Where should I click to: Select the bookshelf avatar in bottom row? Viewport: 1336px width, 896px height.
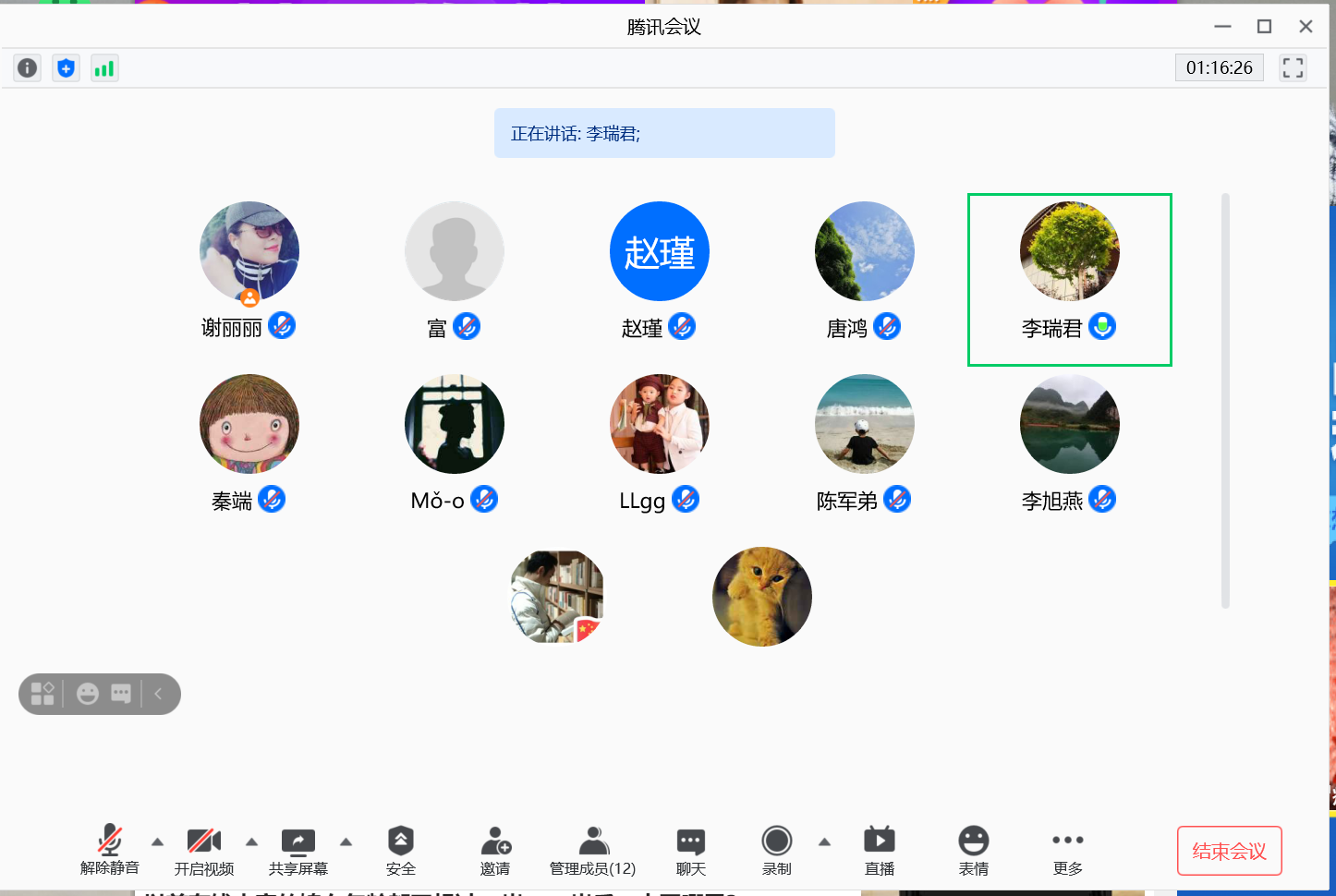coord(557,597)
